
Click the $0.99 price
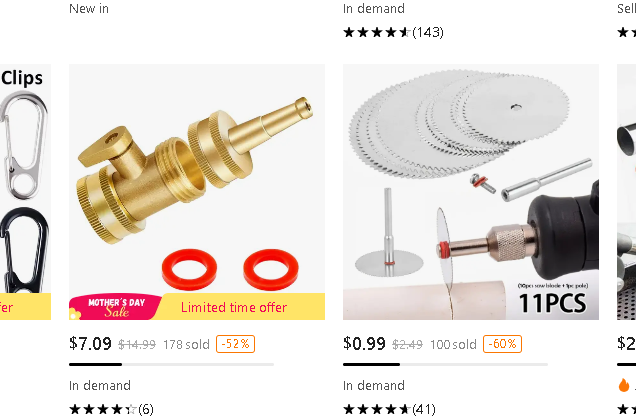tap(364, 343)
